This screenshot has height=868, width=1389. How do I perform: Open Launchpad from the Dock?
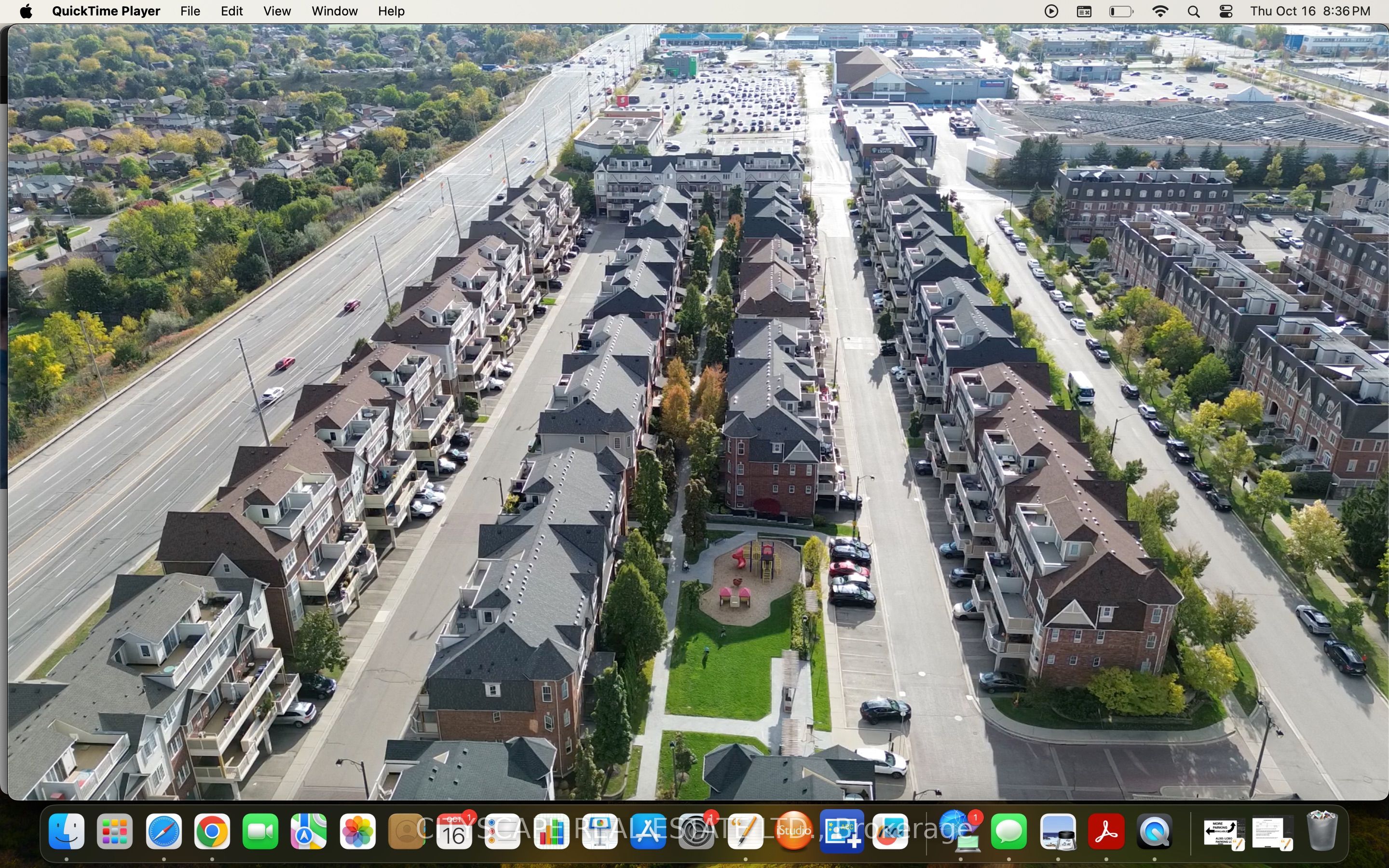[114, 832]
